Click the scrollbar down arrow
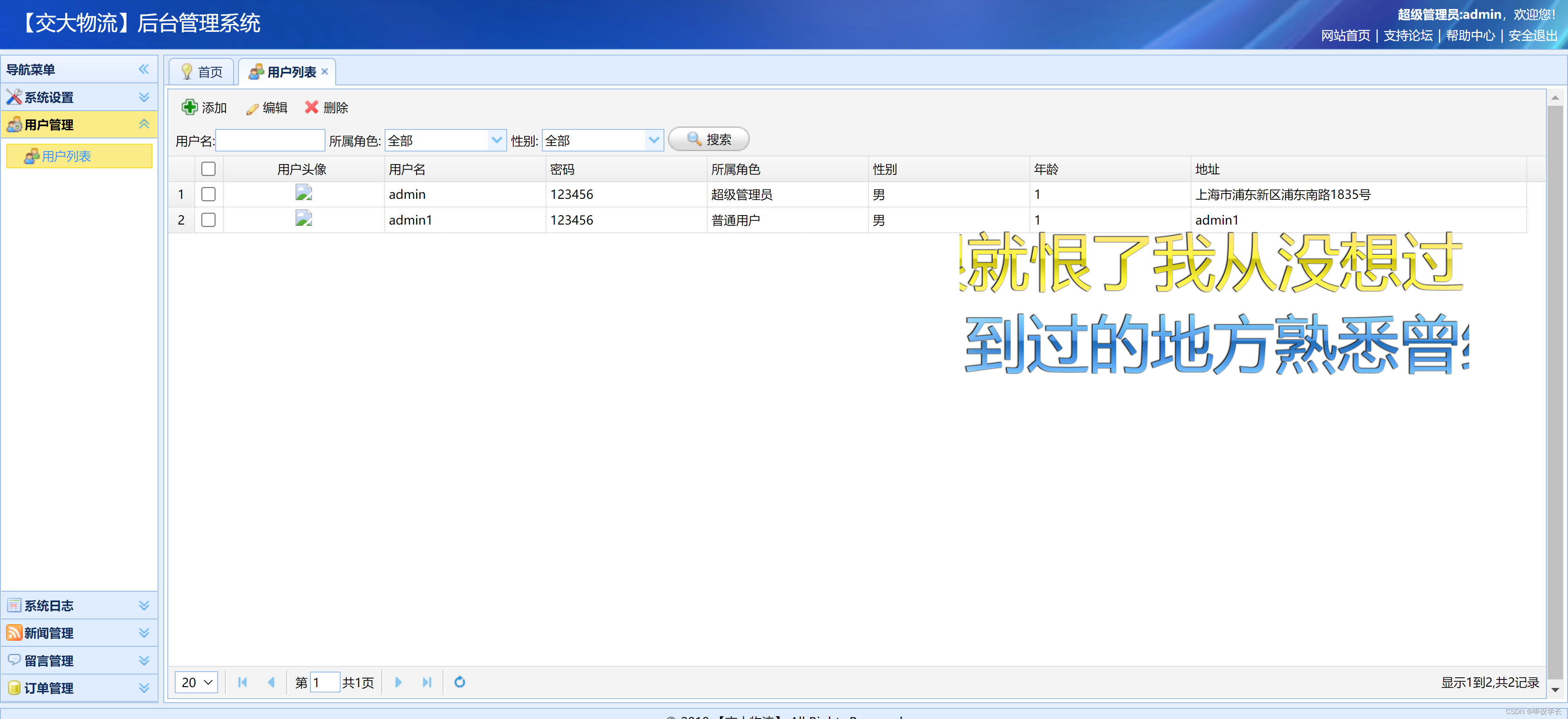The height and width of the screenshot is (719, 1568). (x=1555, y=690)
